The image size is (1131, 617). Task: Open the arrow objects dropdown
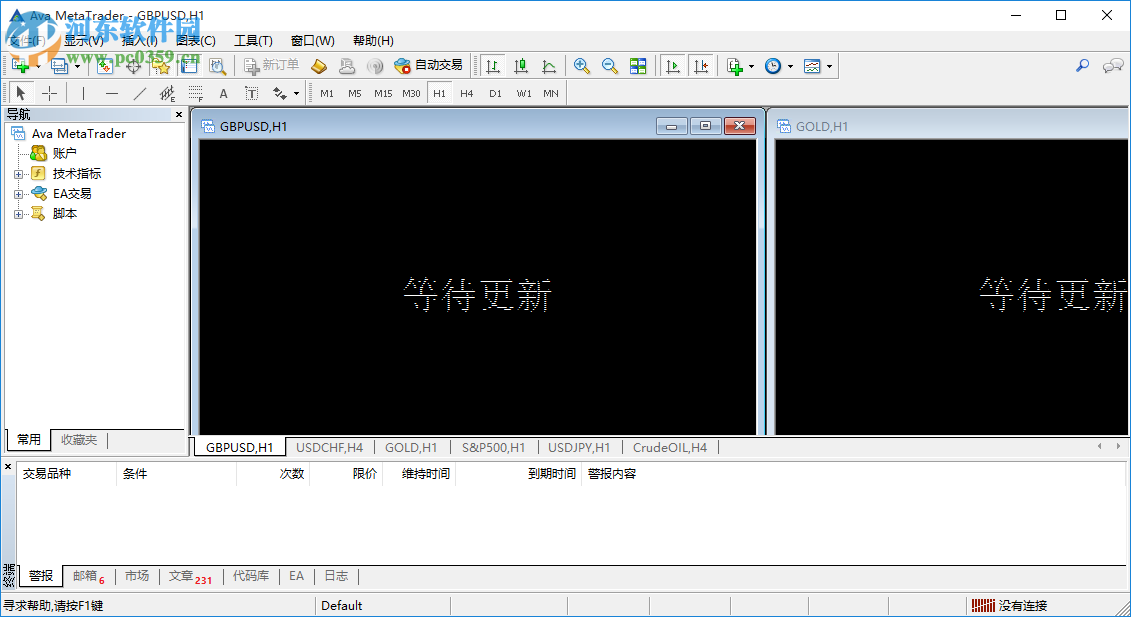(295, 92)
